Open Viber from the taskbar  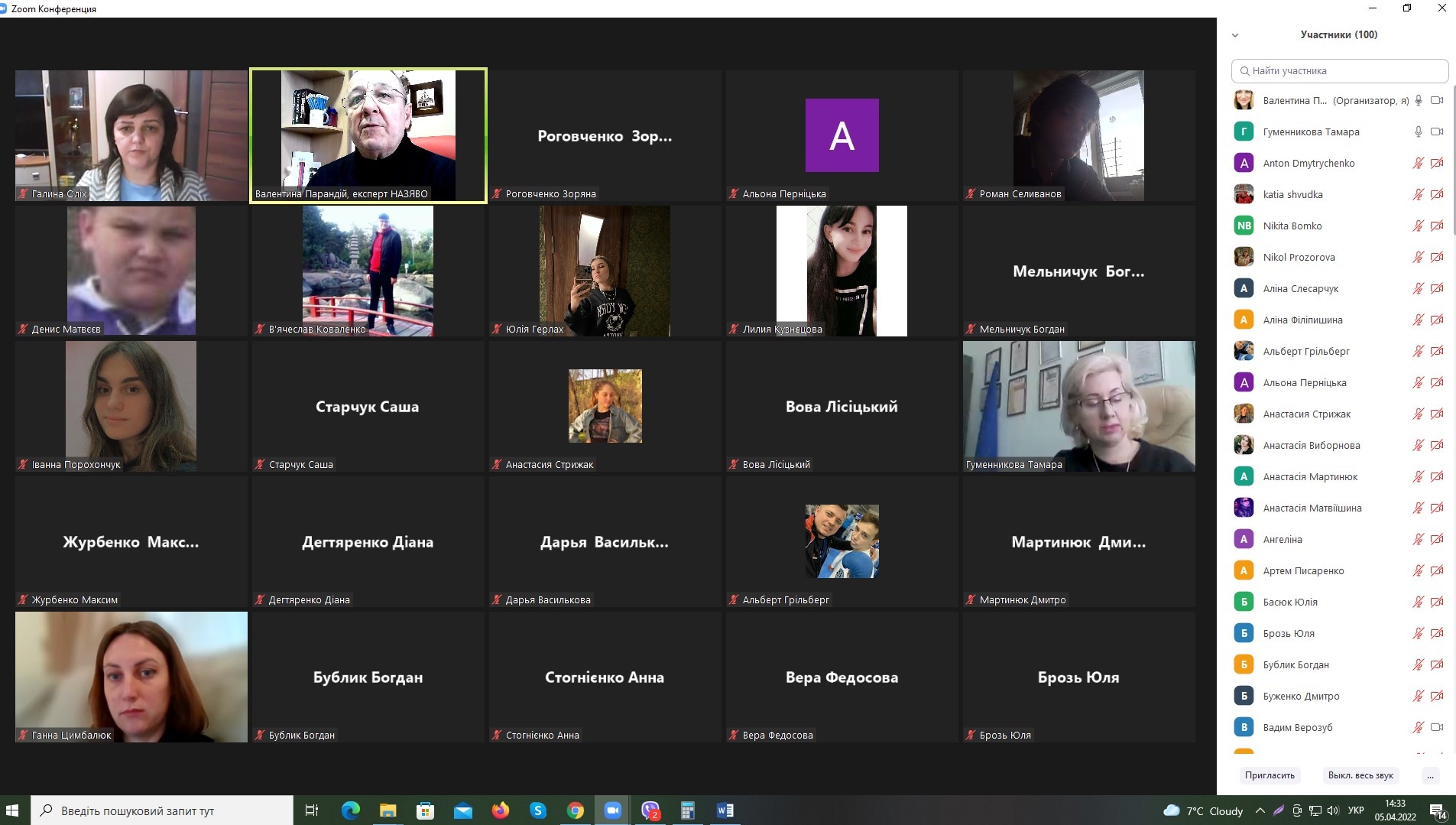click(650, 810)
